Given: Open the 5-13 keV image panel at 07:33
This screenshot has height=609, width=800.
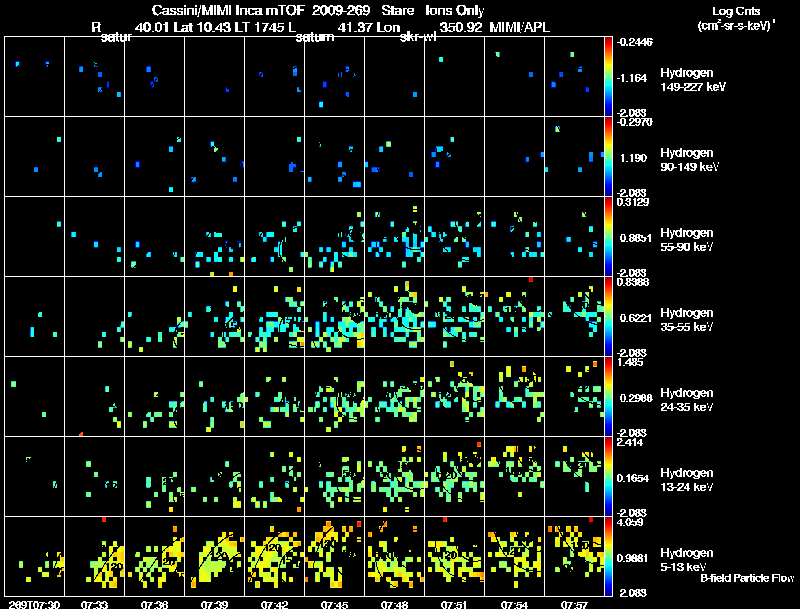Looking at the screenshot, I should pyautogui.click(x=94, y=556).
